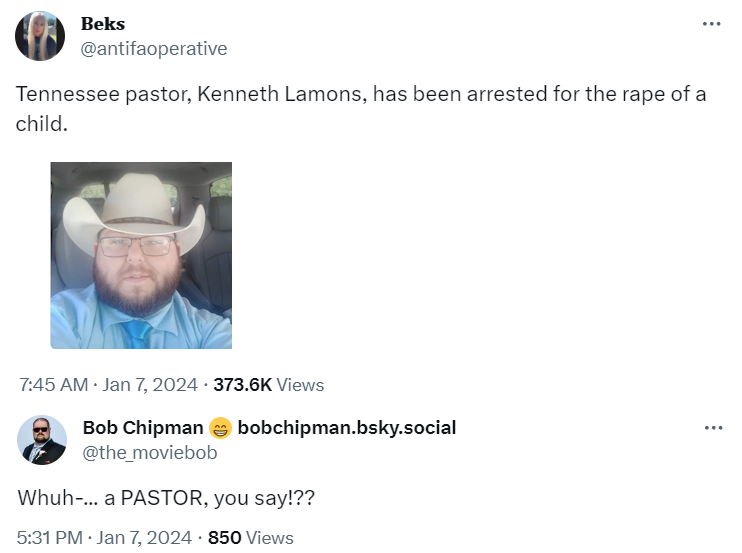Open more options on Beks's tweet

tap(711, 24)
